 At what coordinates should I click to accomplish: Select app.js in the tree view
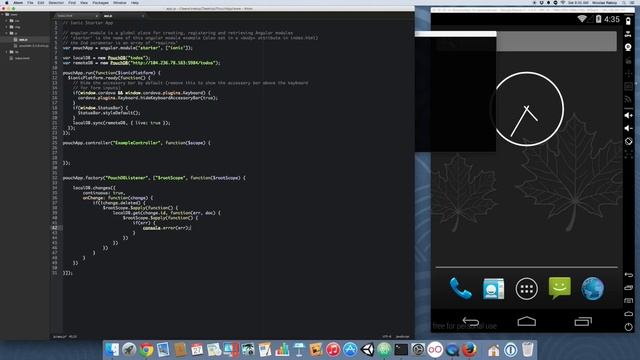(x=23, y=40)
